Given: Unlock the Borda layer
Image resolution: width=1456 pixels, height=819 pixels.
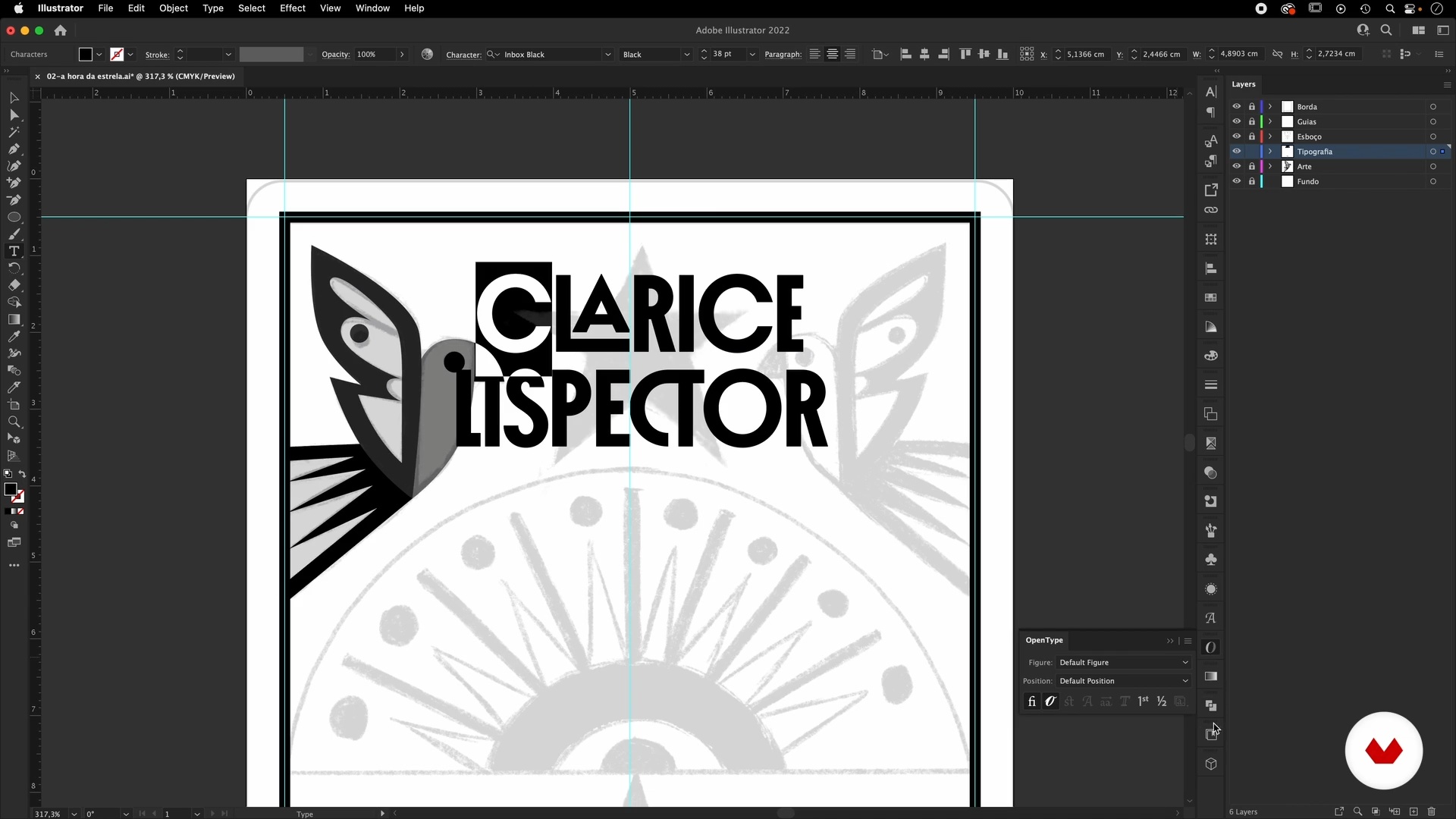Looking at the screenshot, I should click(x=1251, y=107).
